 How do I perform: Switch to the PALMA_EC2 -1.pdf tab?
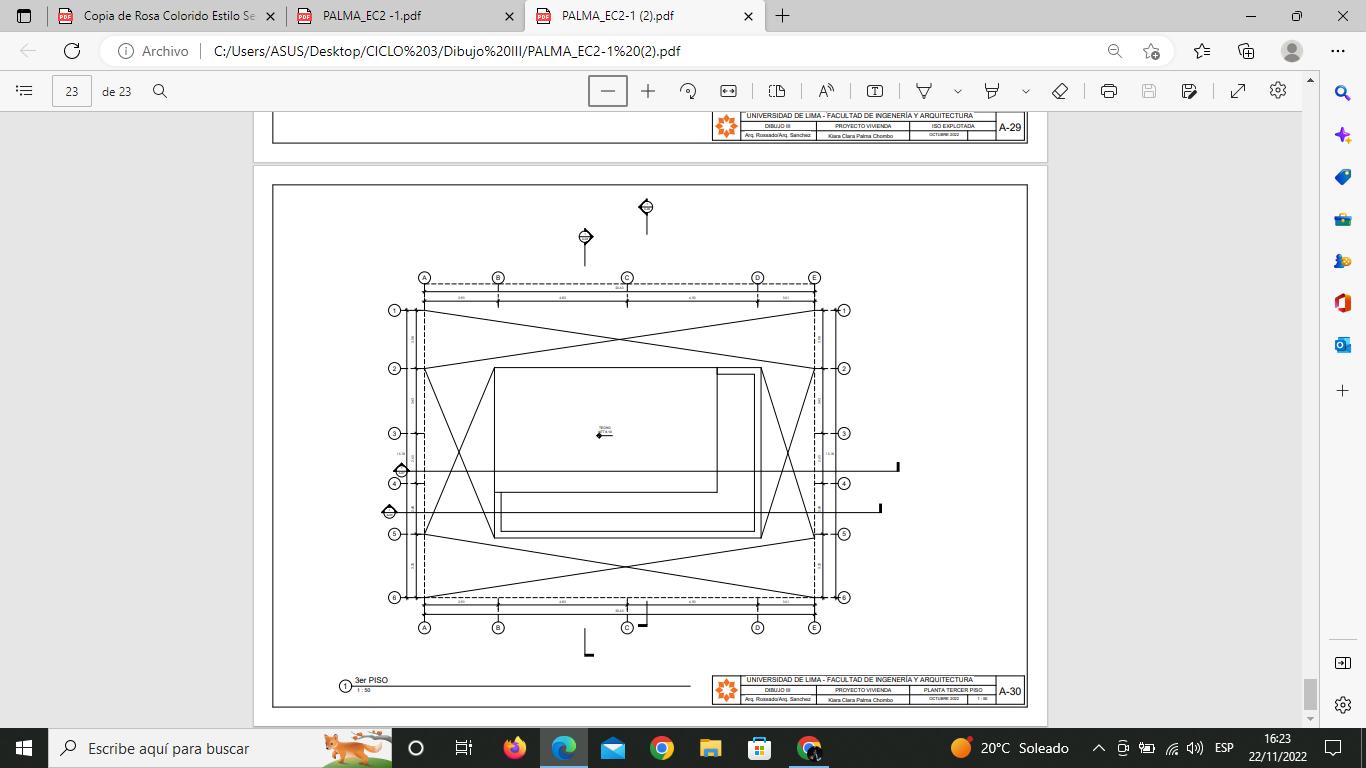pyautogui.click(x=406, y=16)
